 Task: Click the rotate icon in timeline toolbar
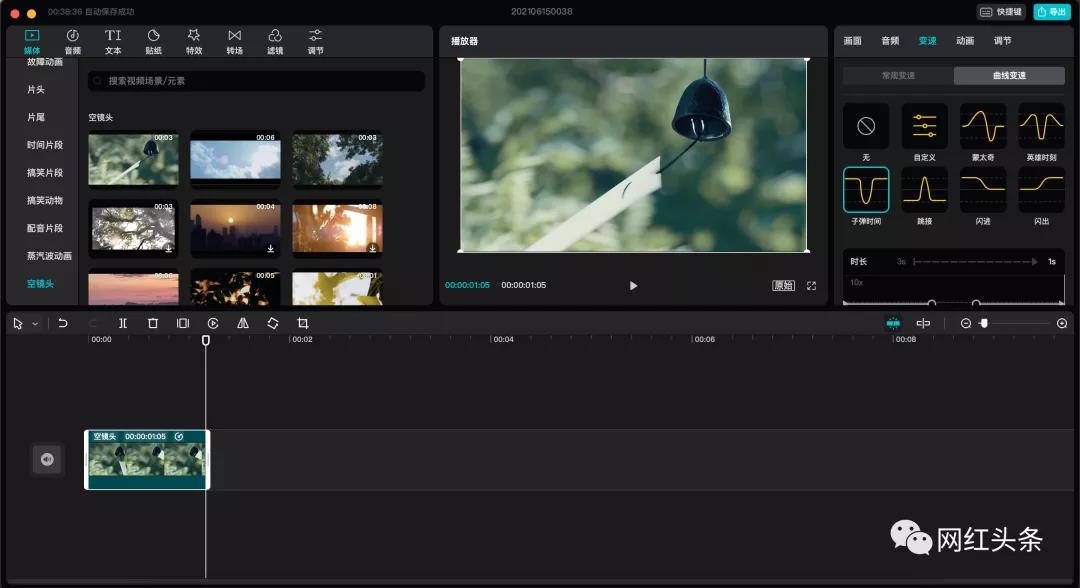pos(273,323)
